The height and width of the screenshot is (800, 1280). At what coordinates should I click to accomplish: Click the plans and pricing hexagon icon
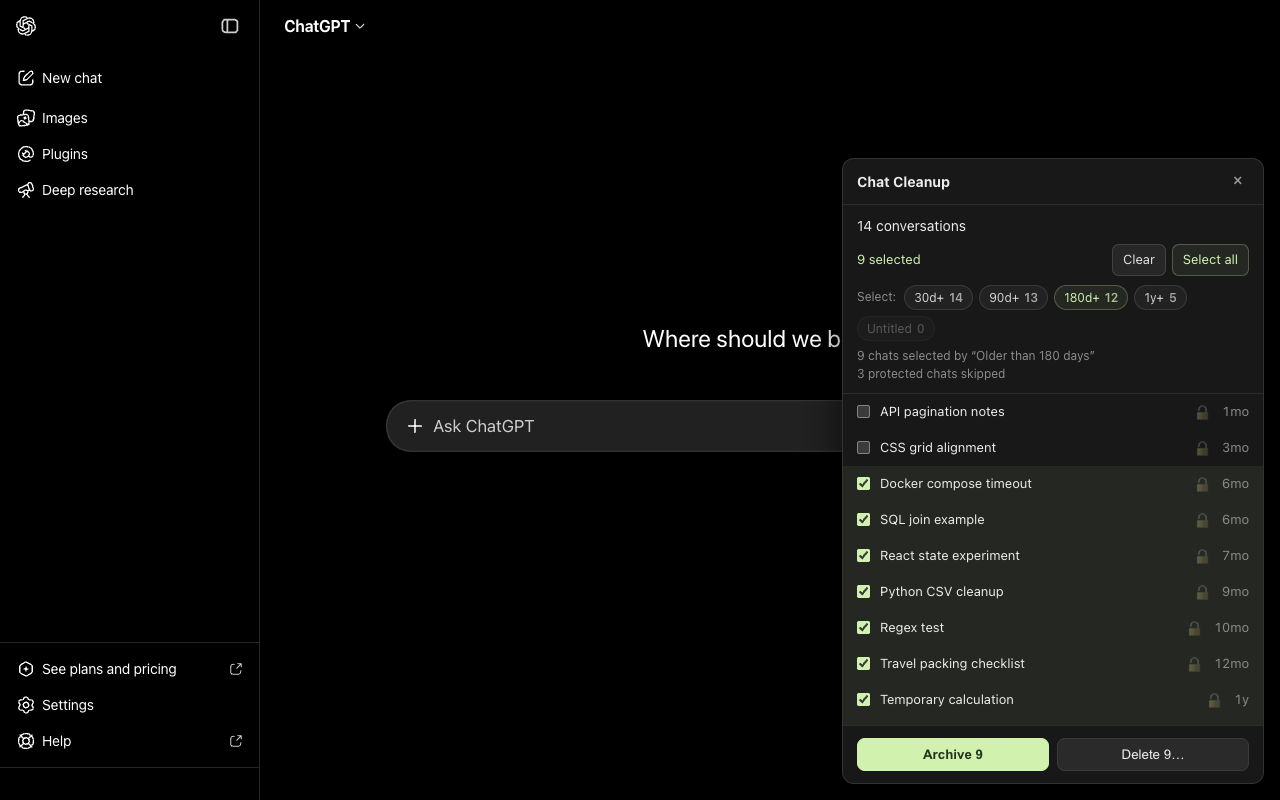pyautogui.click(x=26, y=669)
